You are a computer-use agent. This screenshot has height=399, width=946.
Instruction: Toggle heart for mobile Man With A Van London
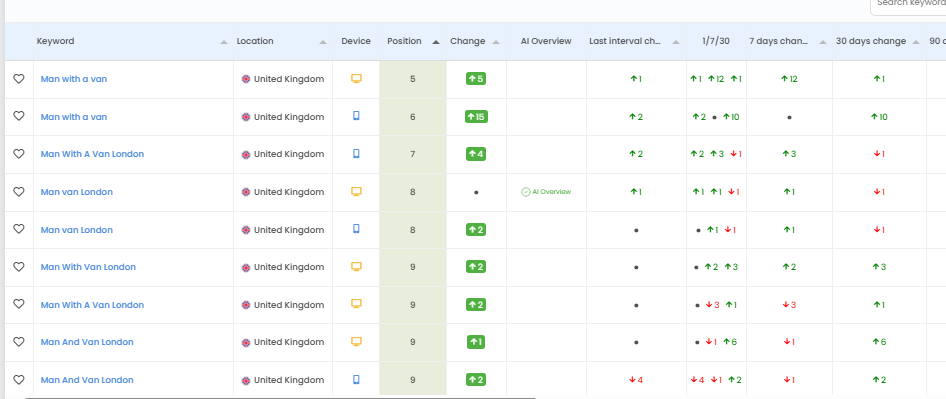click(19, 154)
